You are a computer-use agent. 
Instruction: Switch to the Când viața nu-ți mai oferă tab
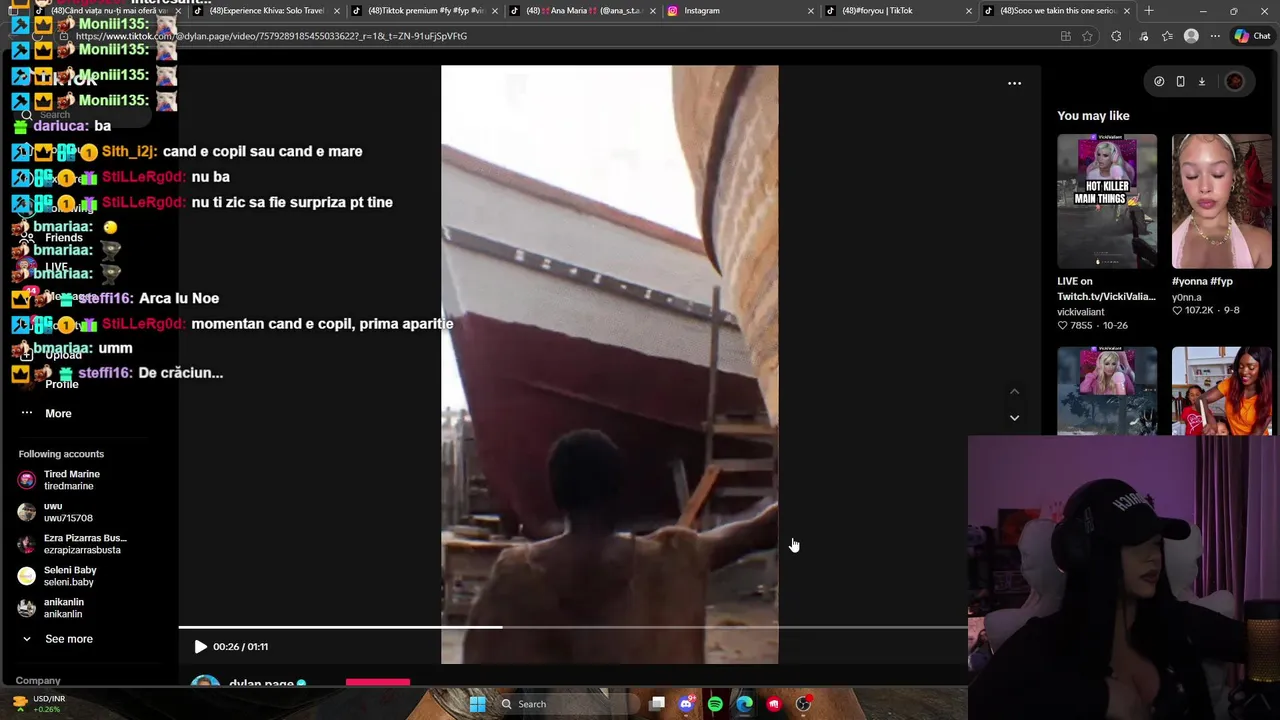click(x=109, y=11)
